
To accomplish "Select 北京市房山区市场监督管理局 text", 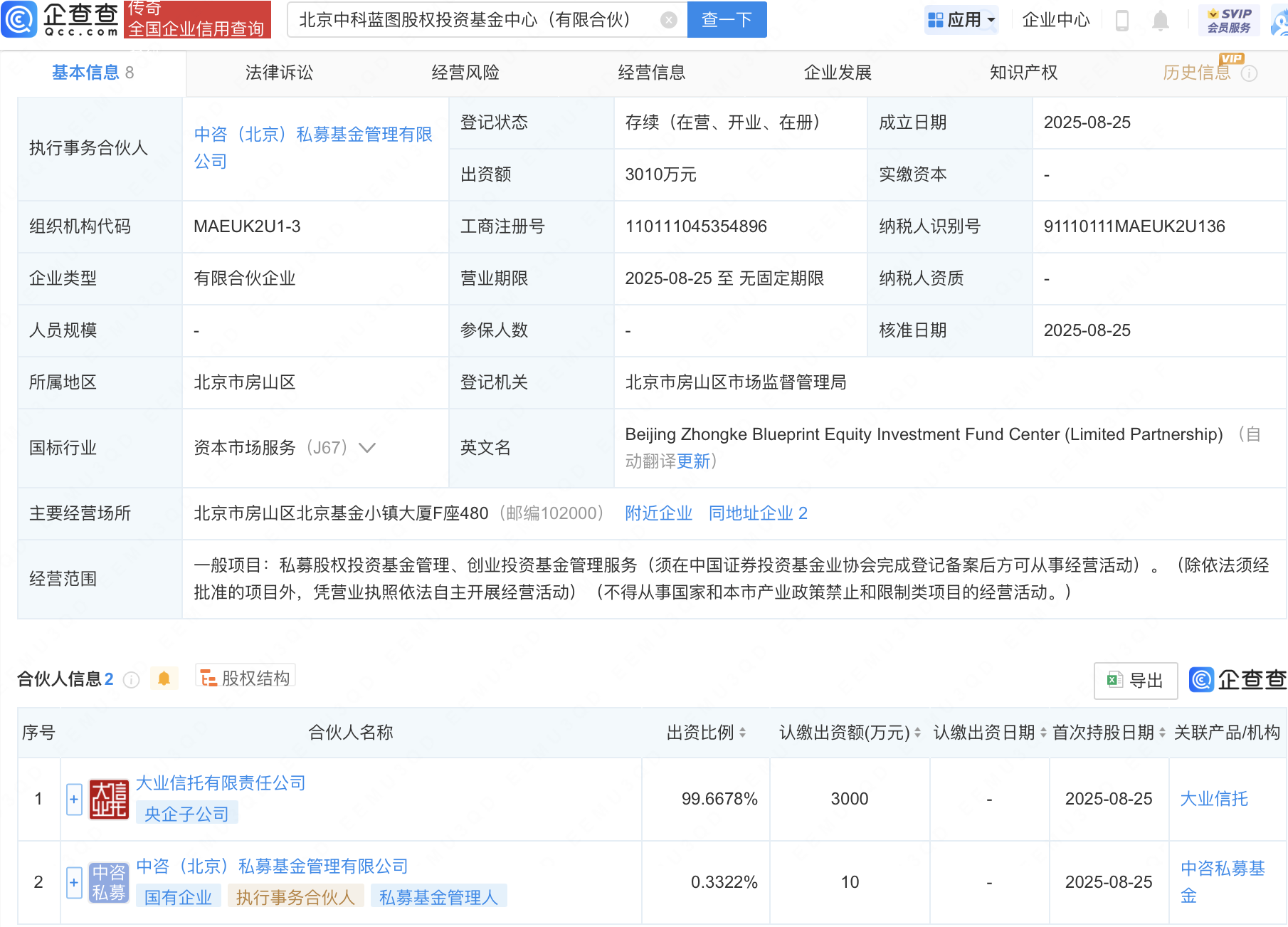I will (x=736, y=382).
